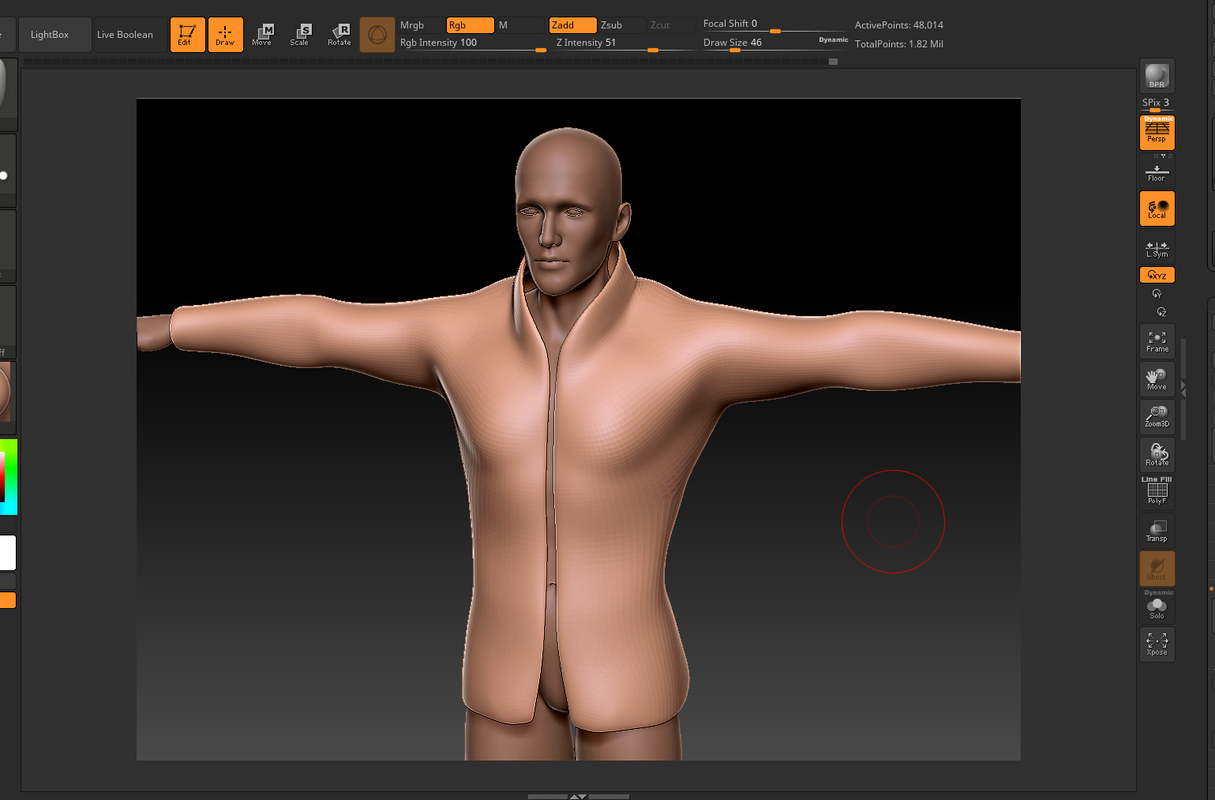Image resolution: width=1215 pixels, height=800 pixels.
Task: Switch sculpting mode to Zsub
Action: pos(614,25)
